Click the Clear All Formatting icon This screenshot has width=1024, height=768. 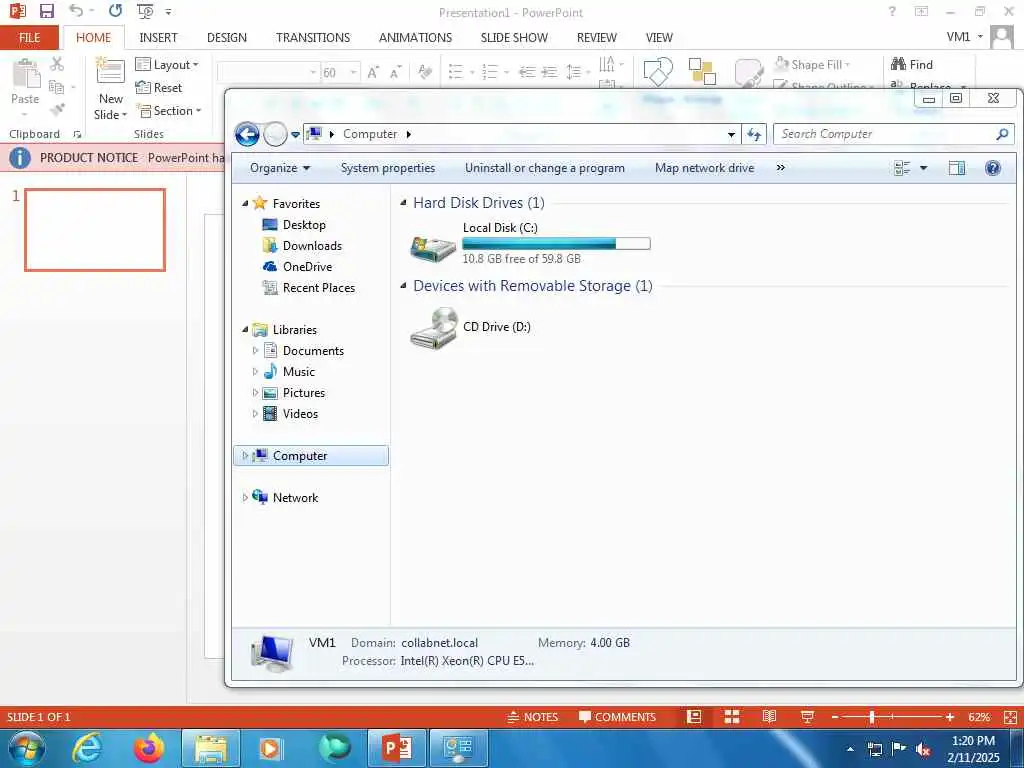tap(424, 72)
